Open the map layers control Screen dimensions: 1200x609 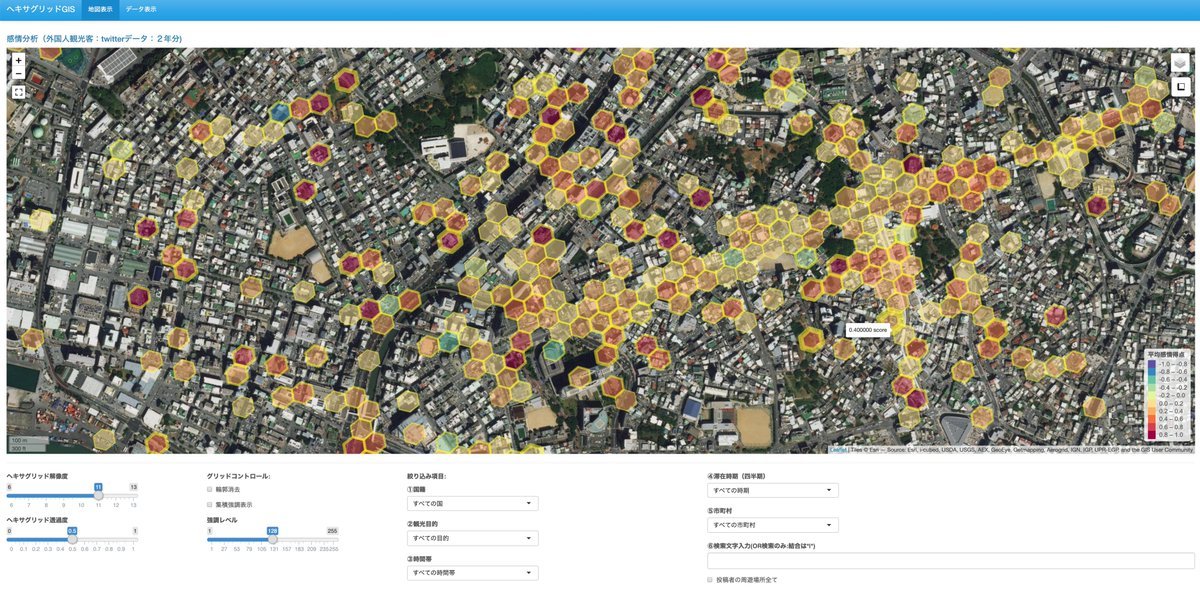pos(1180,62)
